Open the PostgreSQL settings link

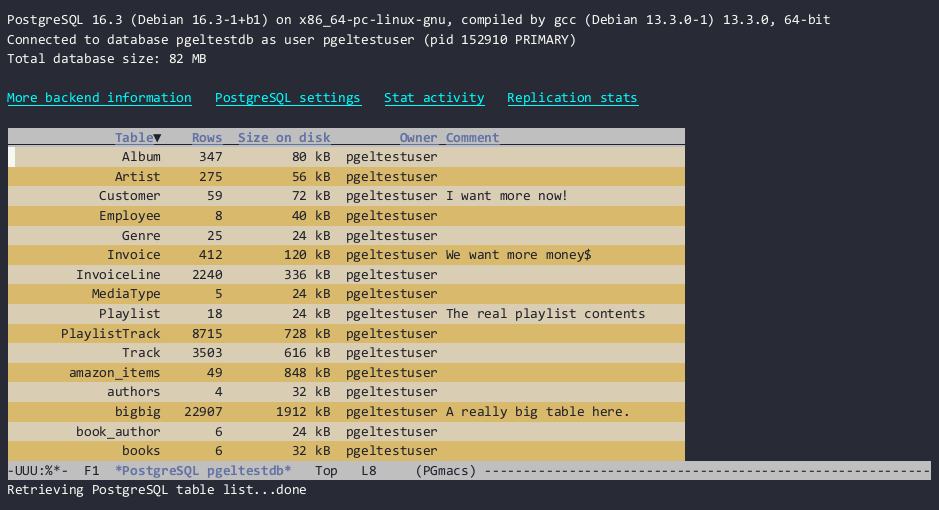click(287, 98)
